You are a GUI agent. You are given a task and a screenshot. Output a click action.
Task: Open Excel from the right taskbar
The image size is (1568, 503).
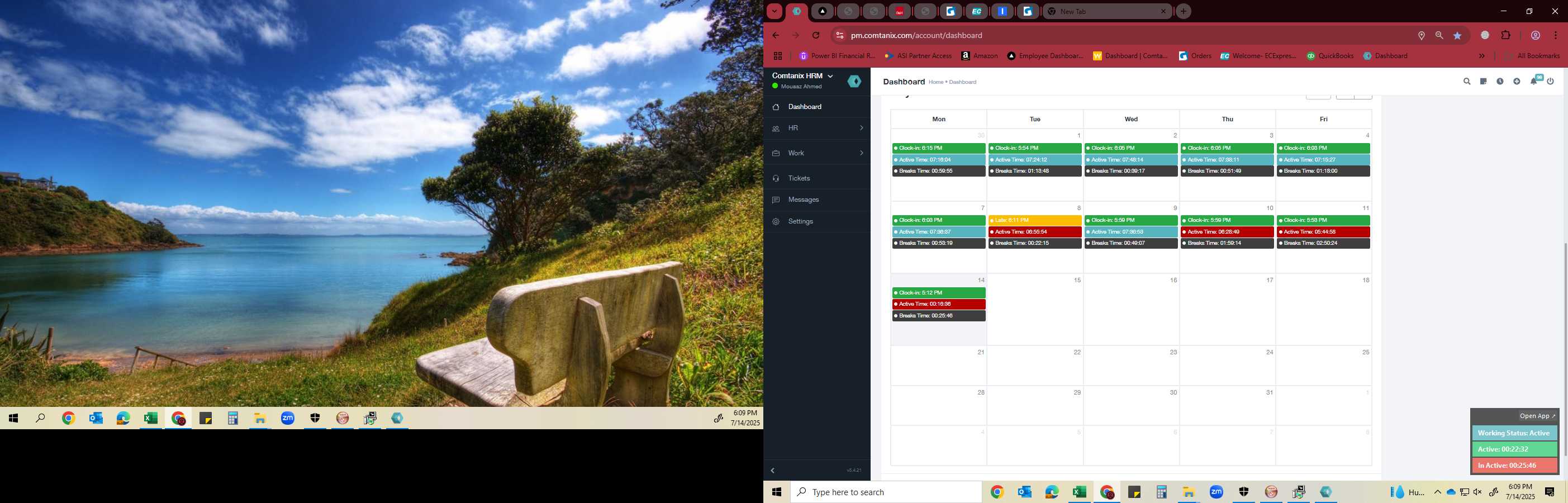(x=1079, y=492)
